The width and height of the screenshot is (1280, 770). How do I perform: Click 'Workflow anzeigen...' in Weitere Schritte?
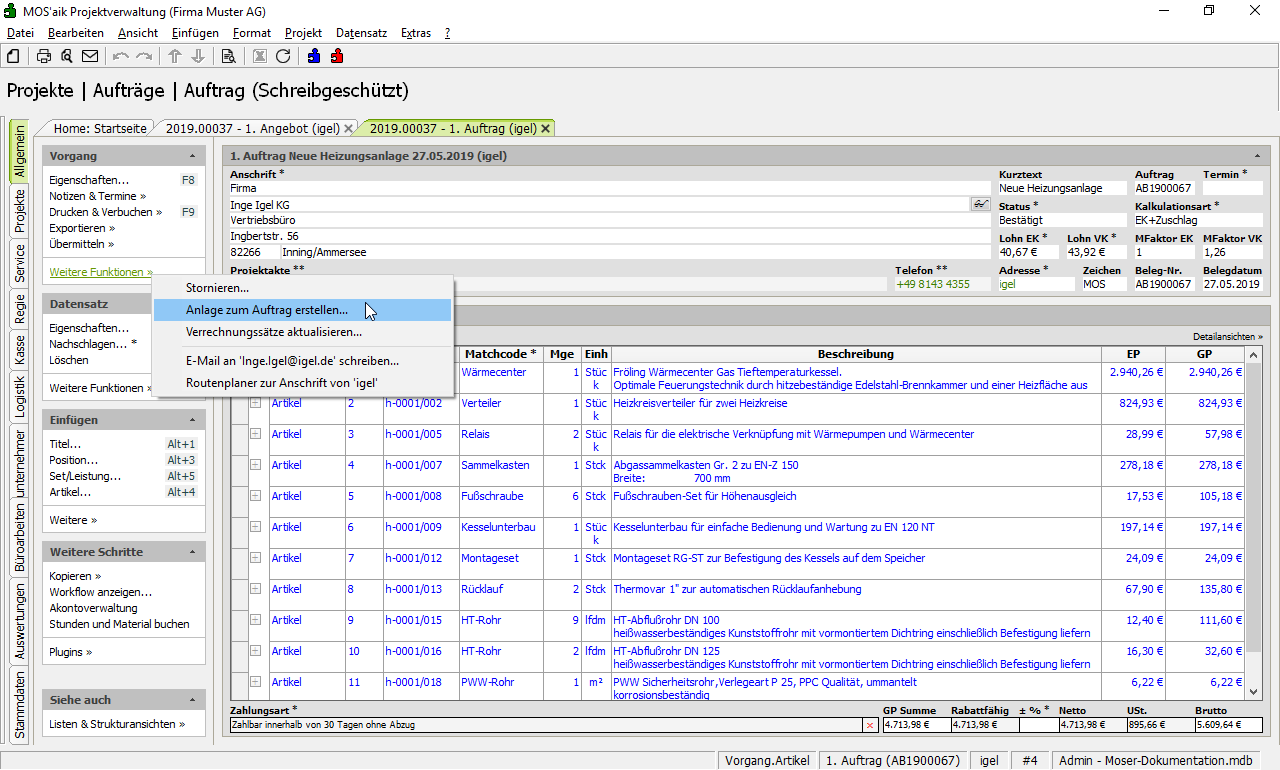(x=100, y=592)
